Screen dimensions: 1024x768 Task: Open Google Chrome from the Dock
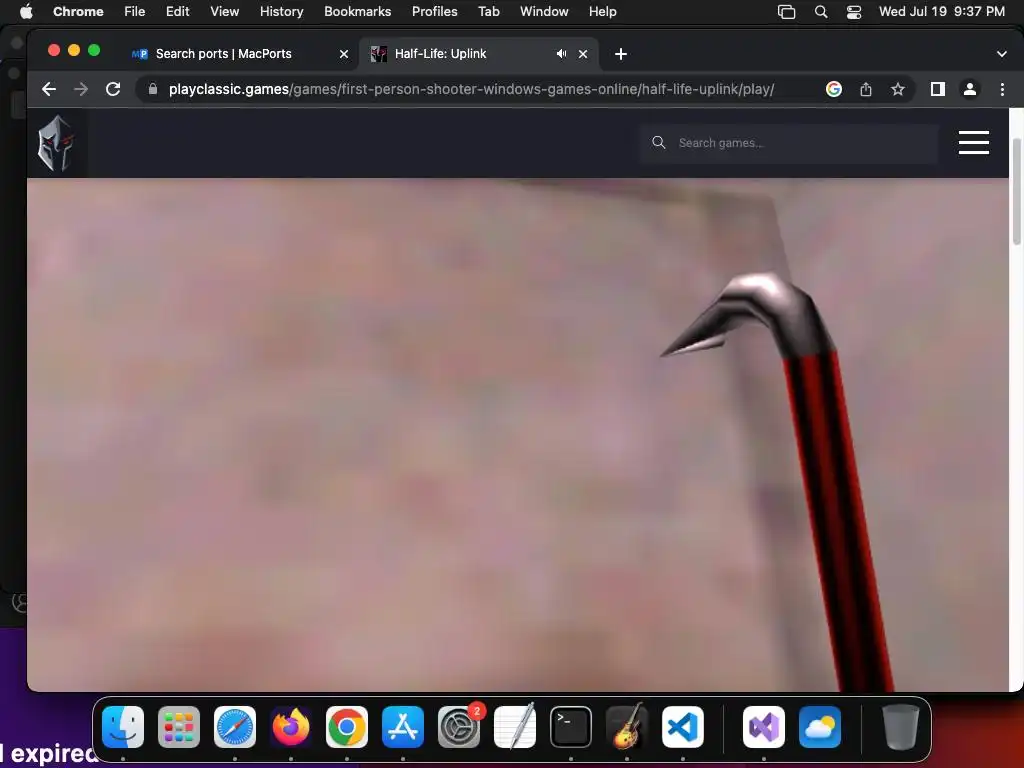pyautogui.click(x=347, y=727)
